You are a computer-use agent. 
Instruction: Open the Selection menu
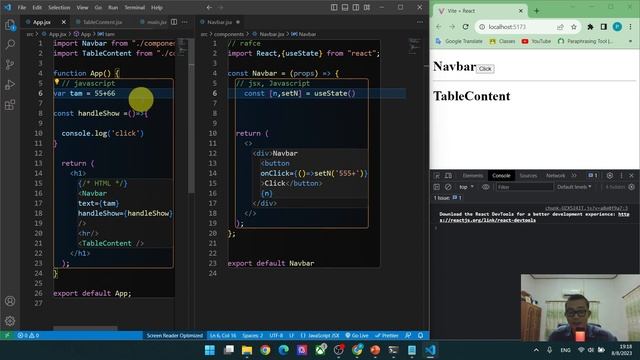click(59, 7)
